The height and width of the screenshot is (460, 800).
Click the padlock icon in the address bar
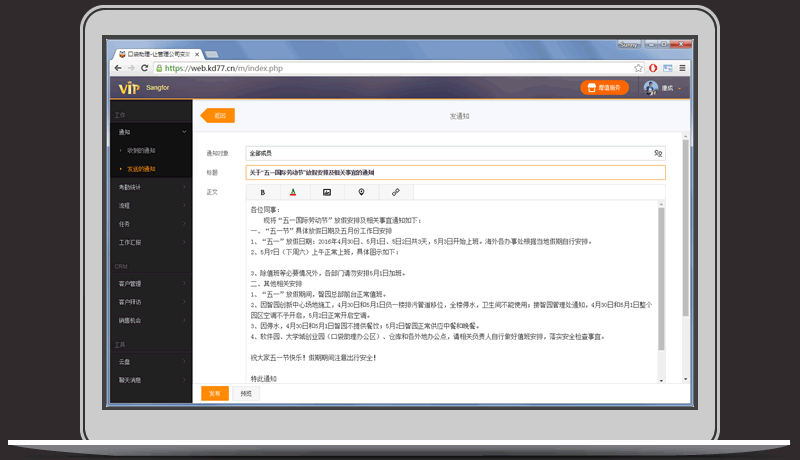tap(159, 68)
